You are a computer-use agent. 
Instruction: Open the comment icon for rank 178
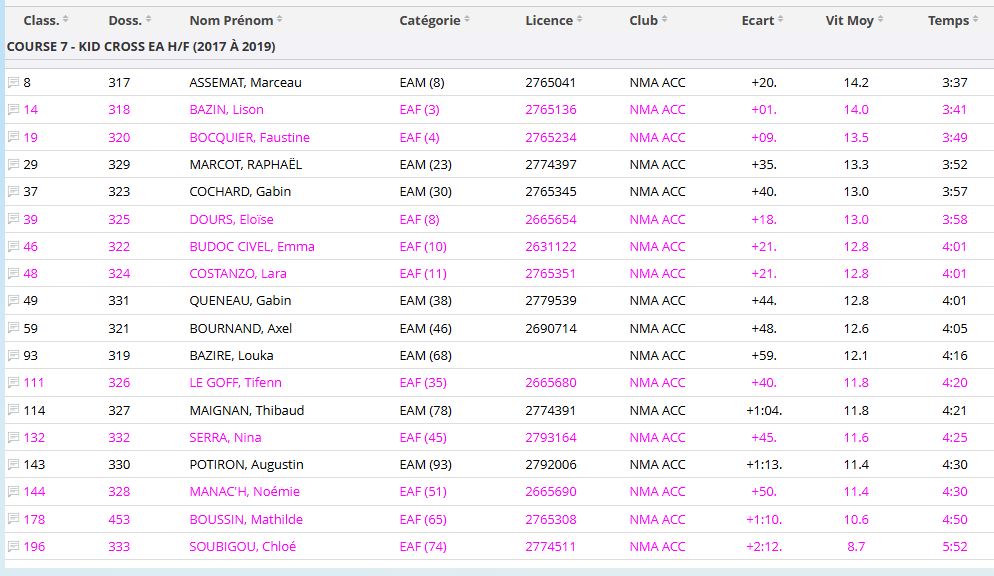pos(13,520)
